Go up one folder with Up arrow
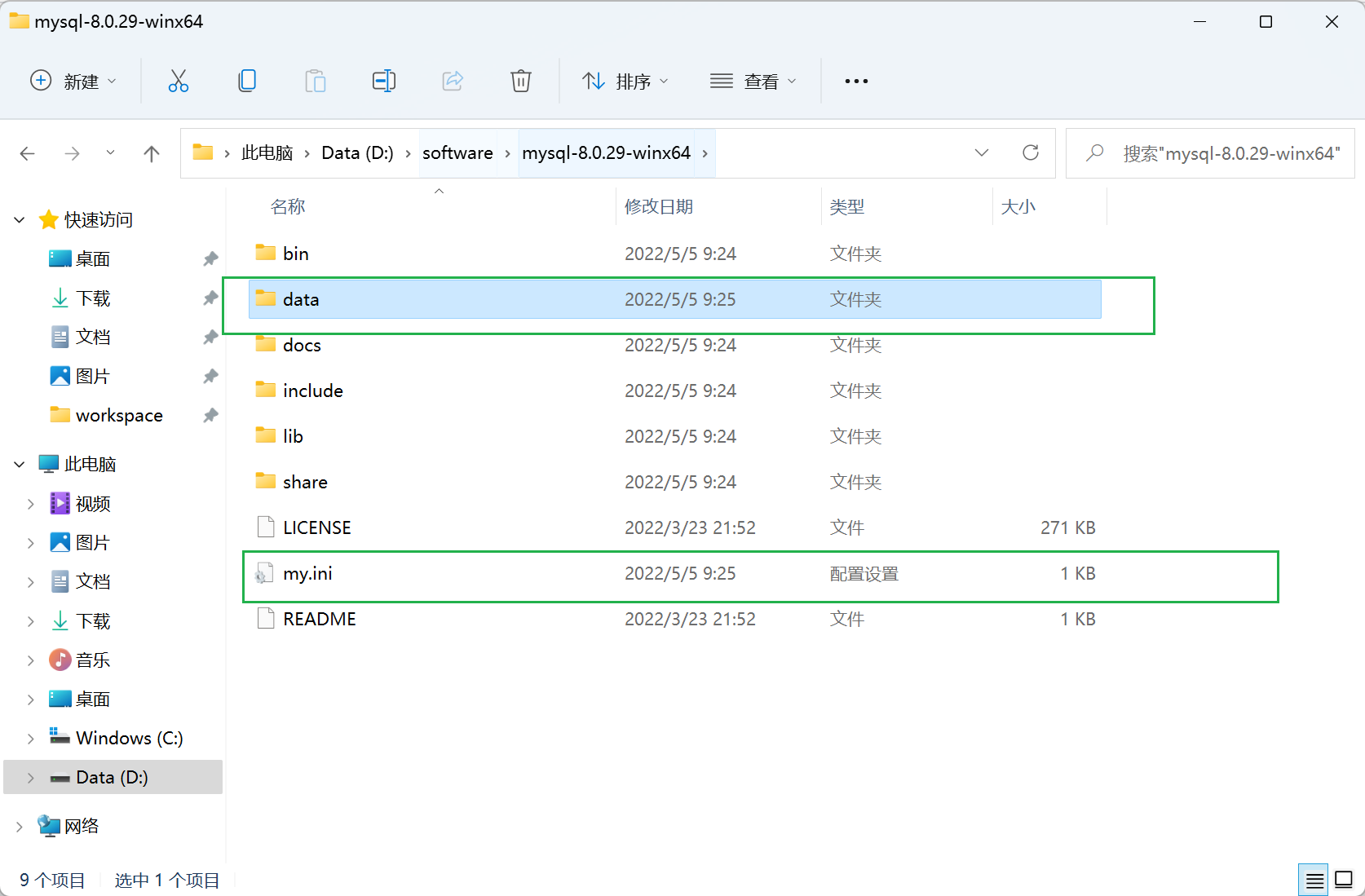The height and width of the screenshot is (896, 1365). pos(152,153)
